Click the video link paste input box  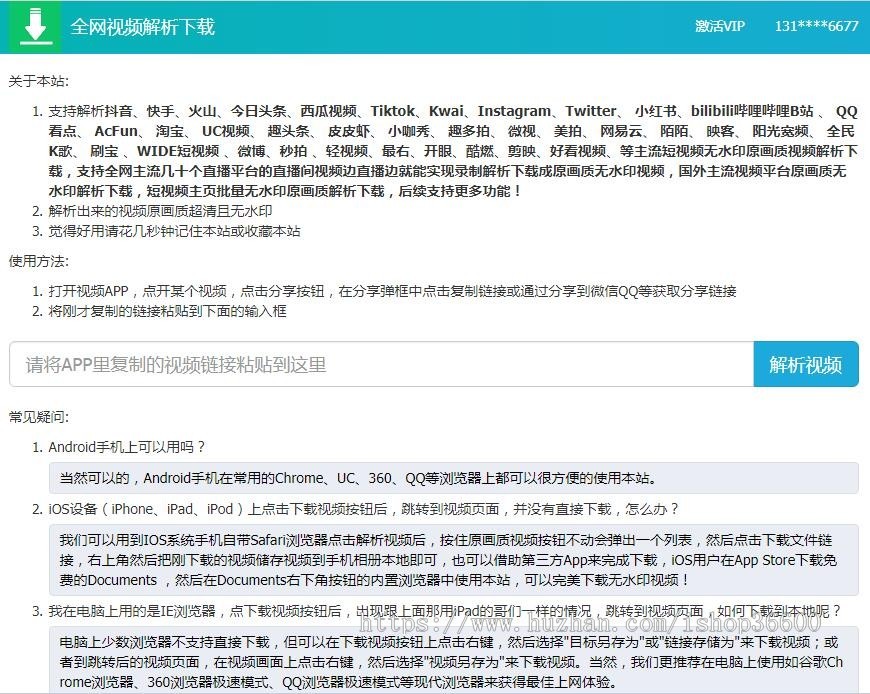[x=380, y=364]
